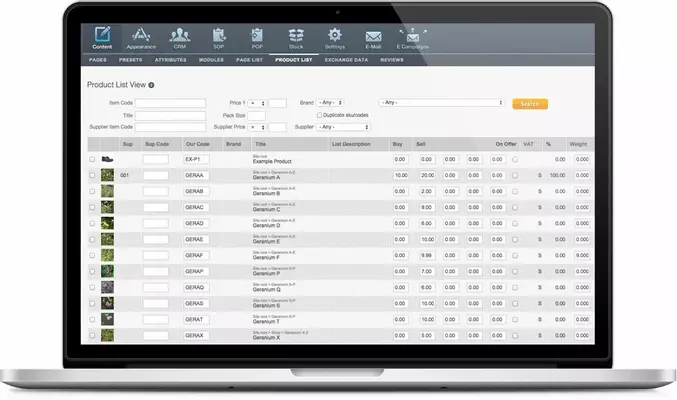Click the Item Code input field
This screenshot has height=400, width=677.
tap(170, 103)
